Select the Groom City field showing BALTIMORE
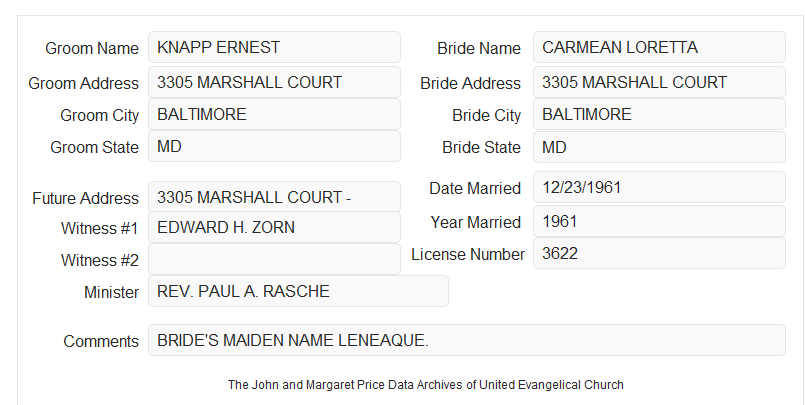 click(x=274, y=114)
